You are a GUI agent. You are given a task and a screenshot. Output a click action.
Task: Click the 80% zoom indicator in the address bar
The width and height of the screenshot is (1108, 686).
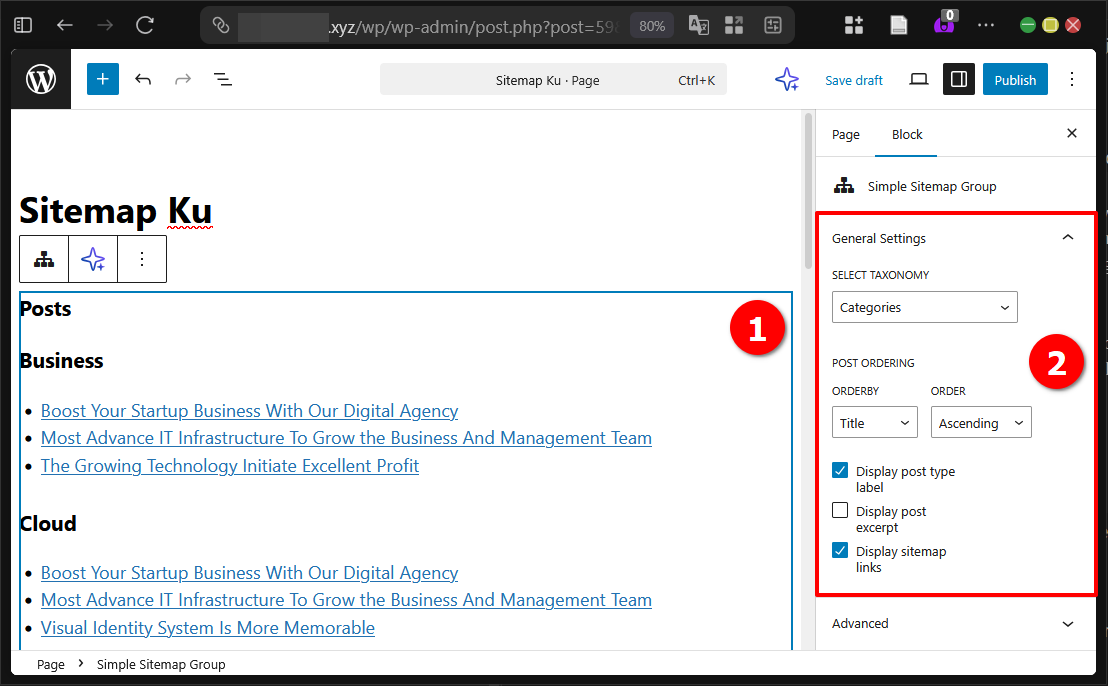651,25
